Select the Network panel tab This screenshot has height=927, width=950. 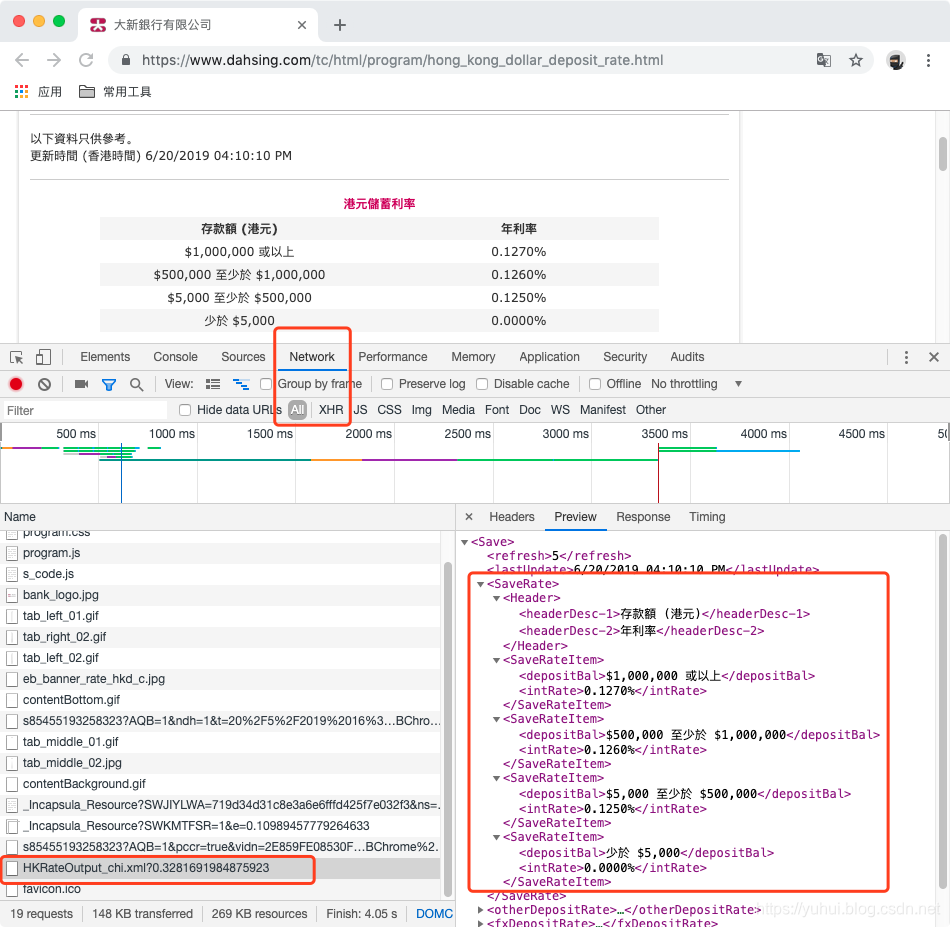click(312, 357)
